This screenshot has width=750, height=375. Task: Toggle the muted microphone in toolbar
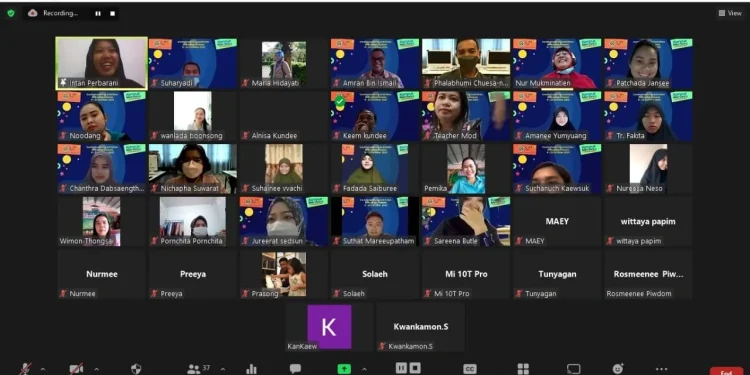click(x=25, y=369)
